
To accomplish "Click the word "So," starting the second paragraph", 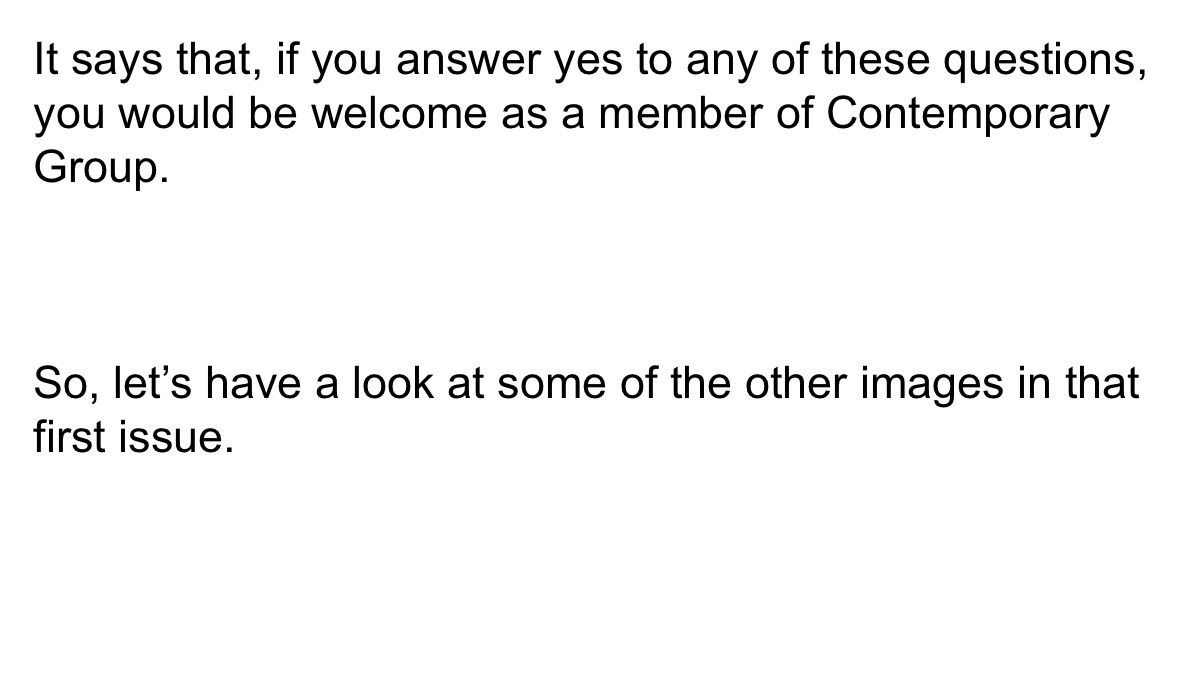I will 63,383.
